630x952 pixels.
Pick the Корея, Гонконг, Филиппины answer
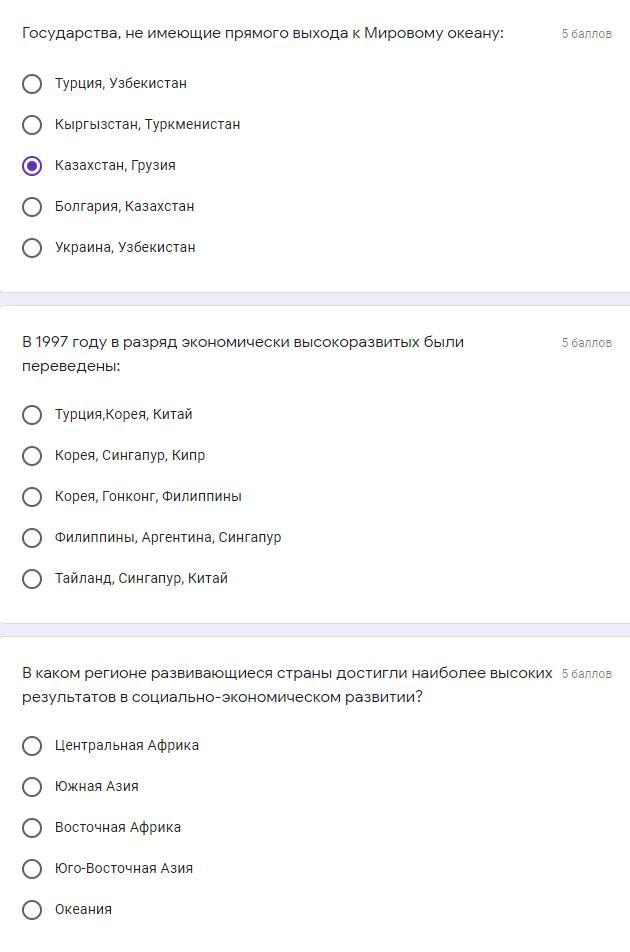[x=32, y=497]
